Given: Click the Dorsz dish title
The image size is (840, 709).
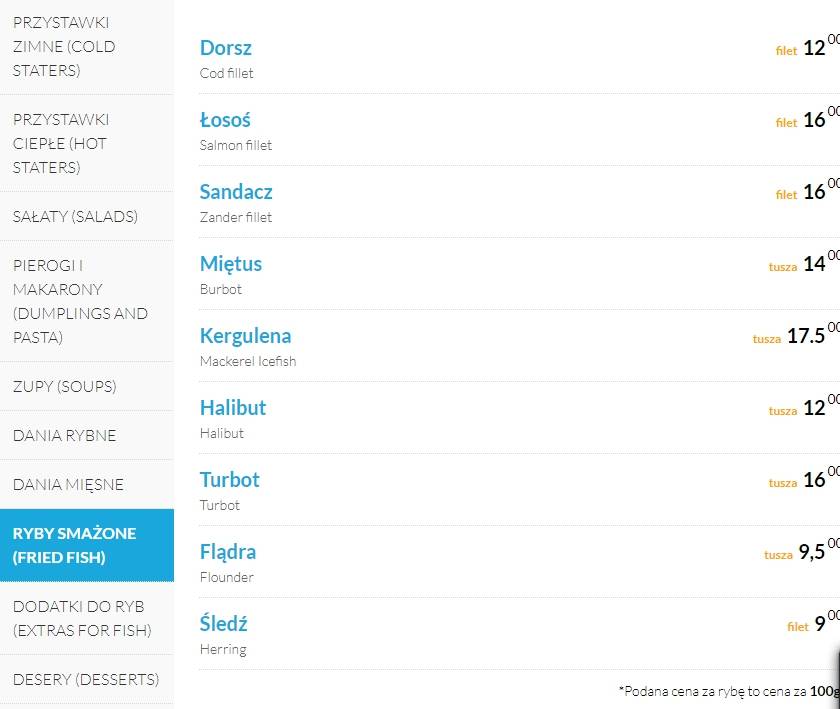Looking at the screenshot, I should coord(226,48).
